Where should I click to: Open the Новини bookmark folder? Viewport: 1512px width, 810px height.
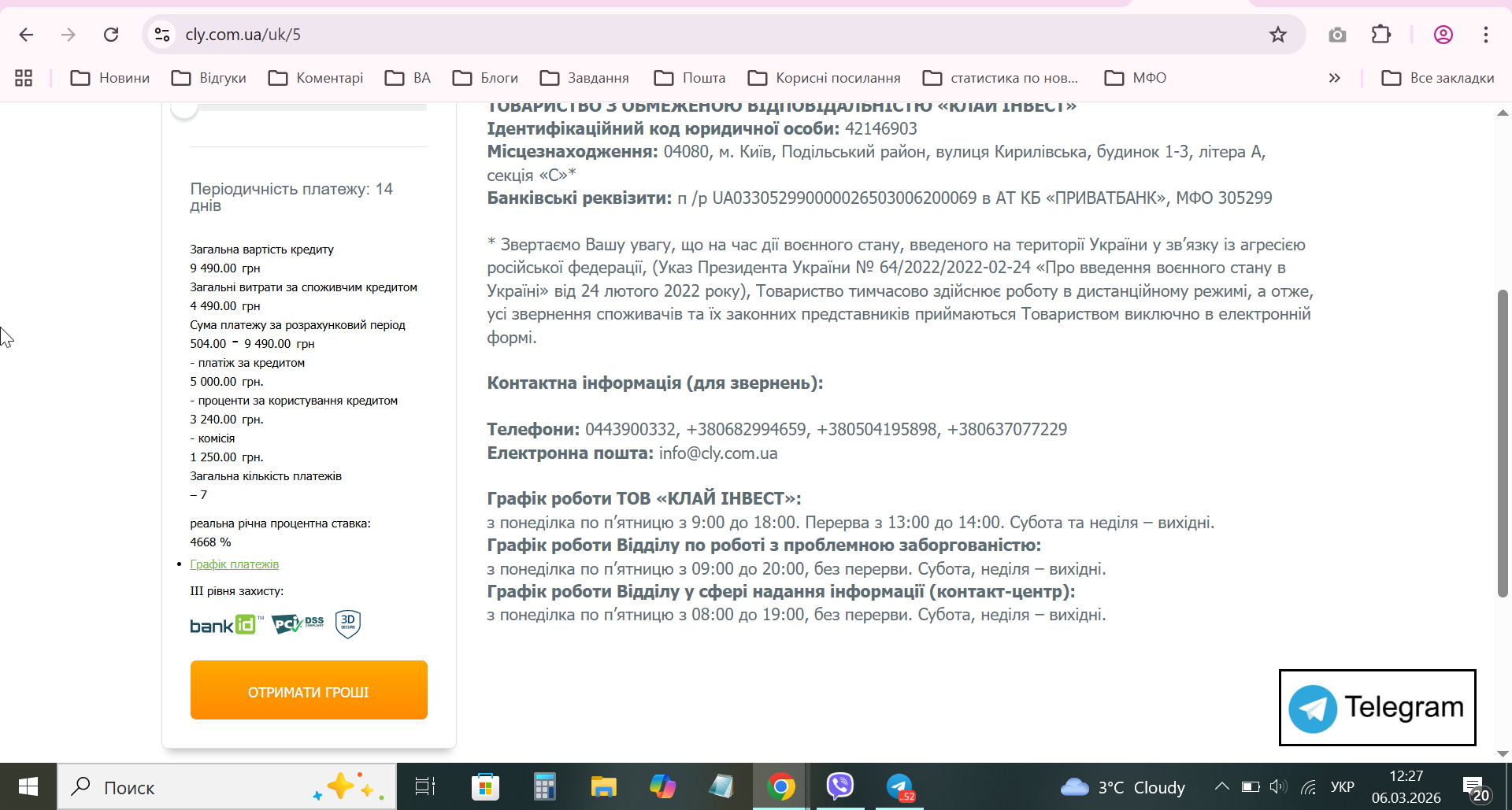[110, 78]
